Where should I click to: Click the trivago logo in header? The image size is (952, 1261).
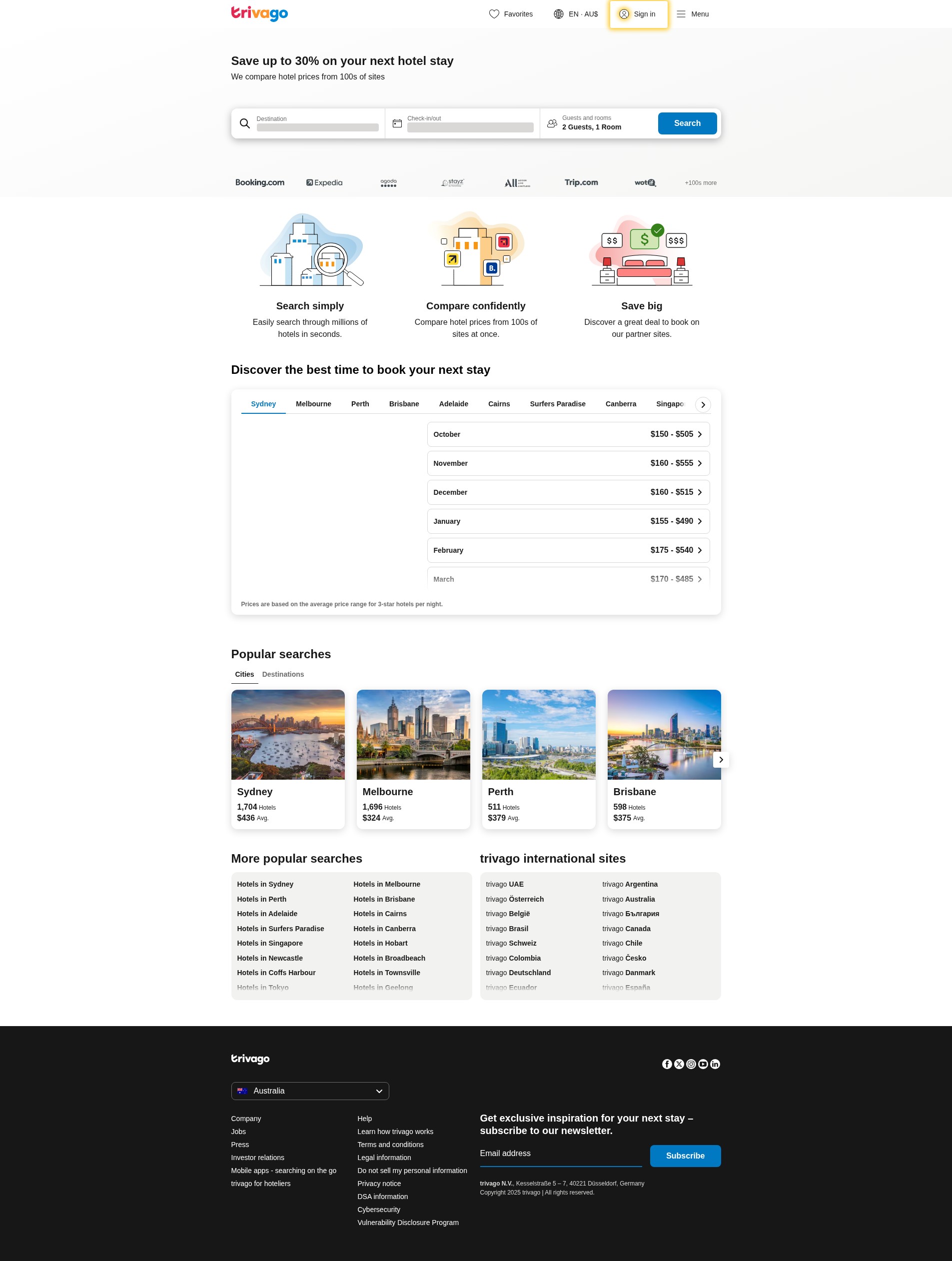(x=259, y=13)
